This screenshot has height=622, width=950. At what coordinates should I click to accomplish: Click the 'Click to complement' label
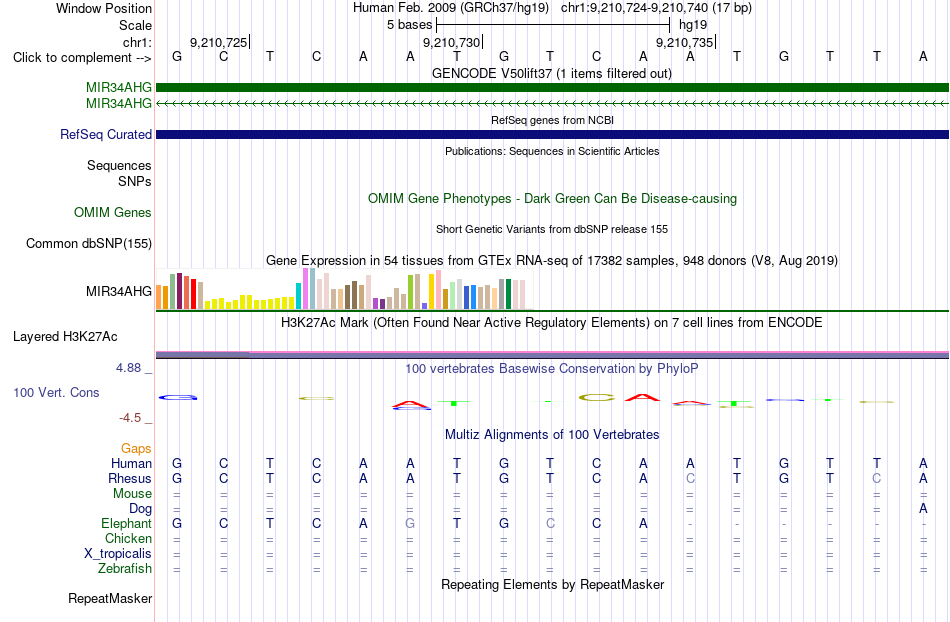tap(82, 58)
